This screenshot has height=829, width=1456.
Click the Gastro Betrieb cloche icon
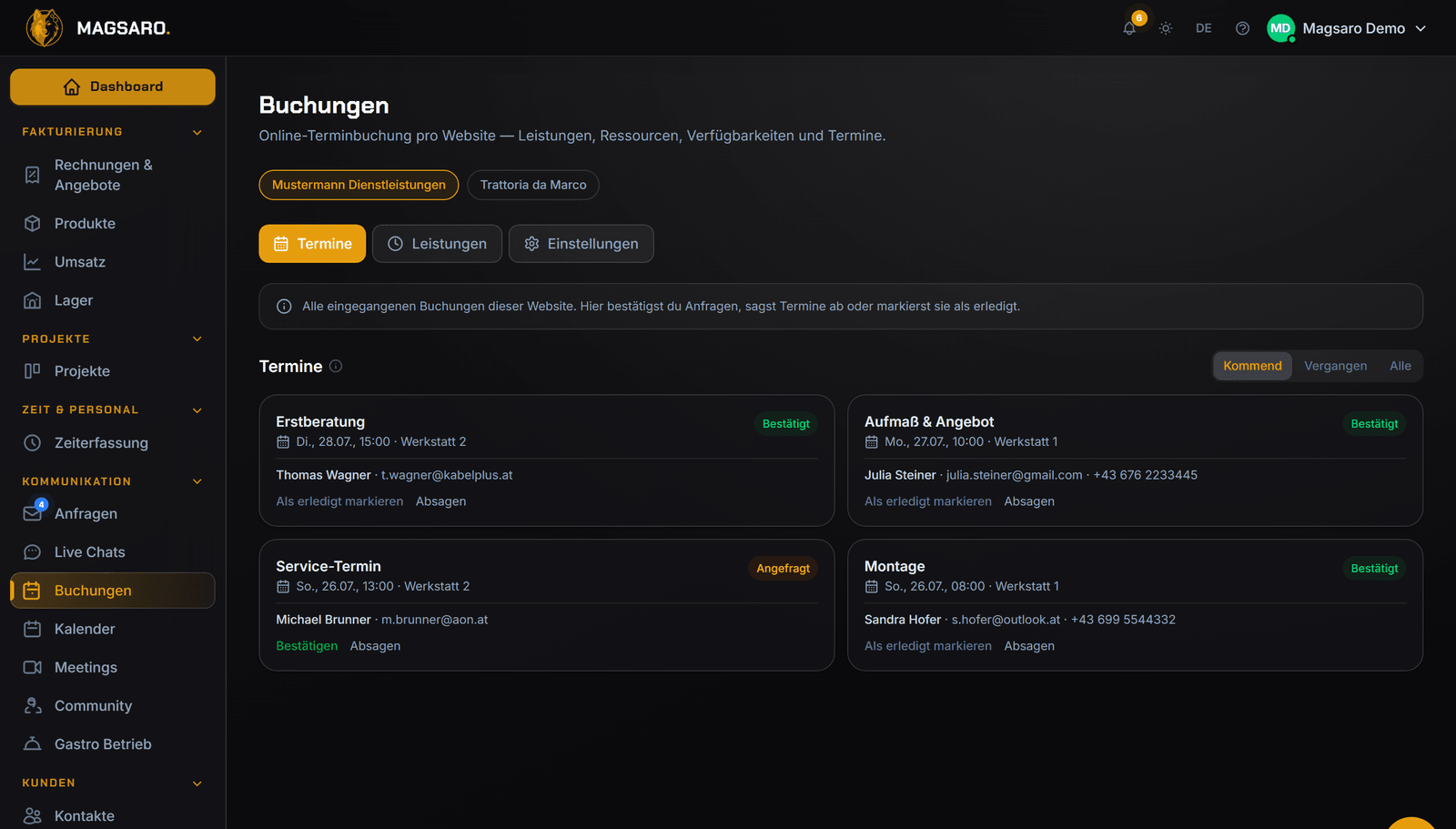point(33,744)
